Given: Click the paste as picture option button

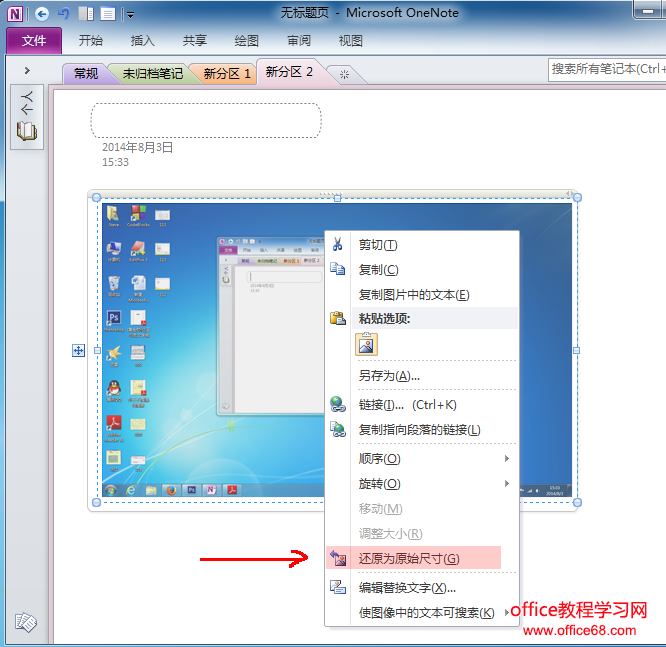Looking at the screenshot, I should [366, 345].
